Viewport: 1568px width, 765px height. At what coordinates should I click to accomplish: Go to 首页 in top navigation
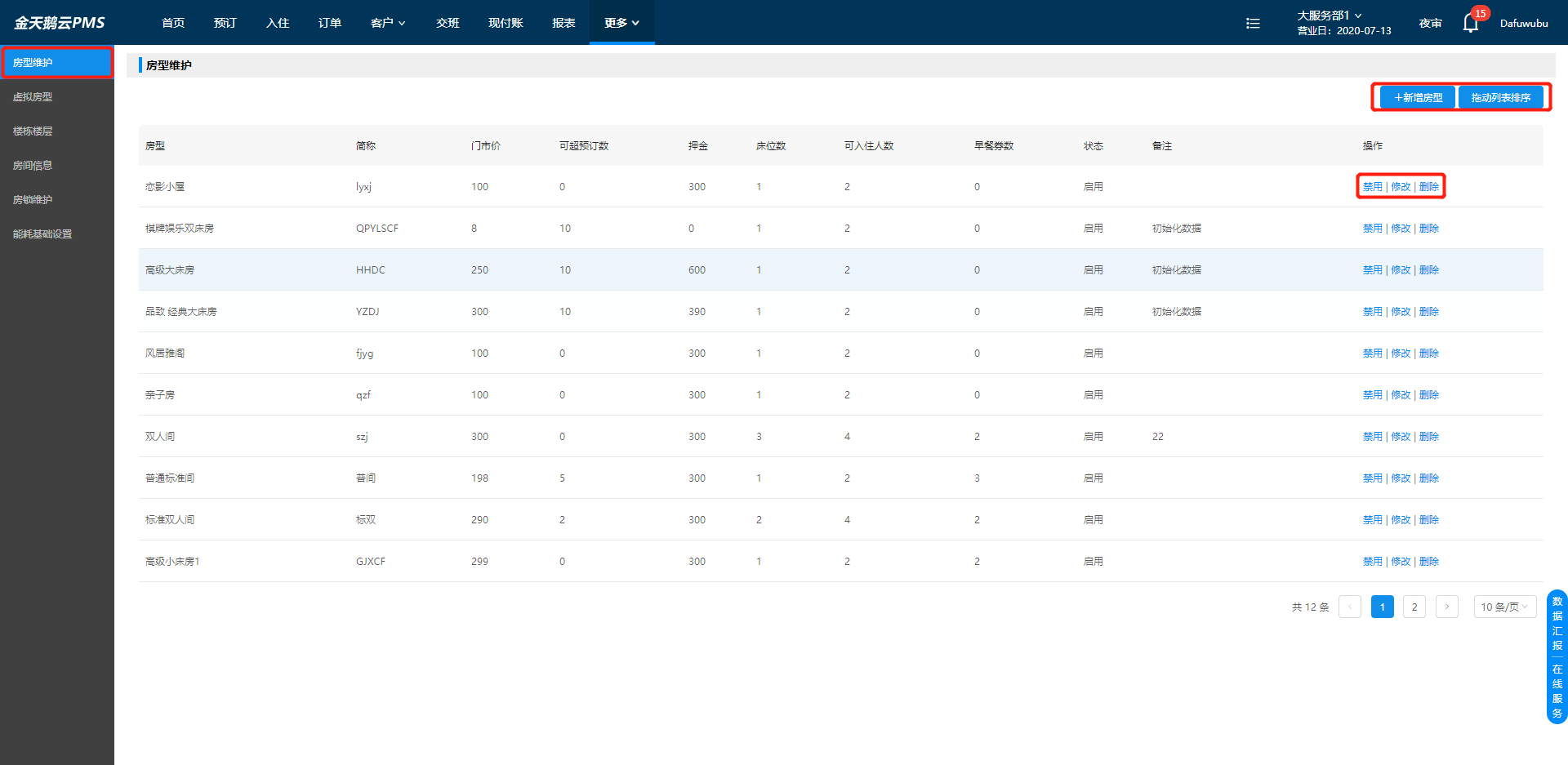click(x=173, y=23)
